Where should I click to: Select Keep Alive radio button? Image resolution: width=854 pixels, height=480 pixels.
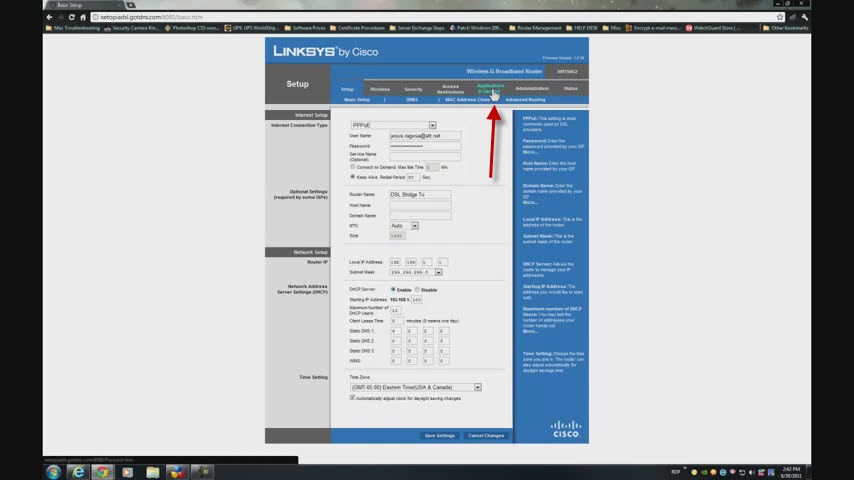point(352,177)
